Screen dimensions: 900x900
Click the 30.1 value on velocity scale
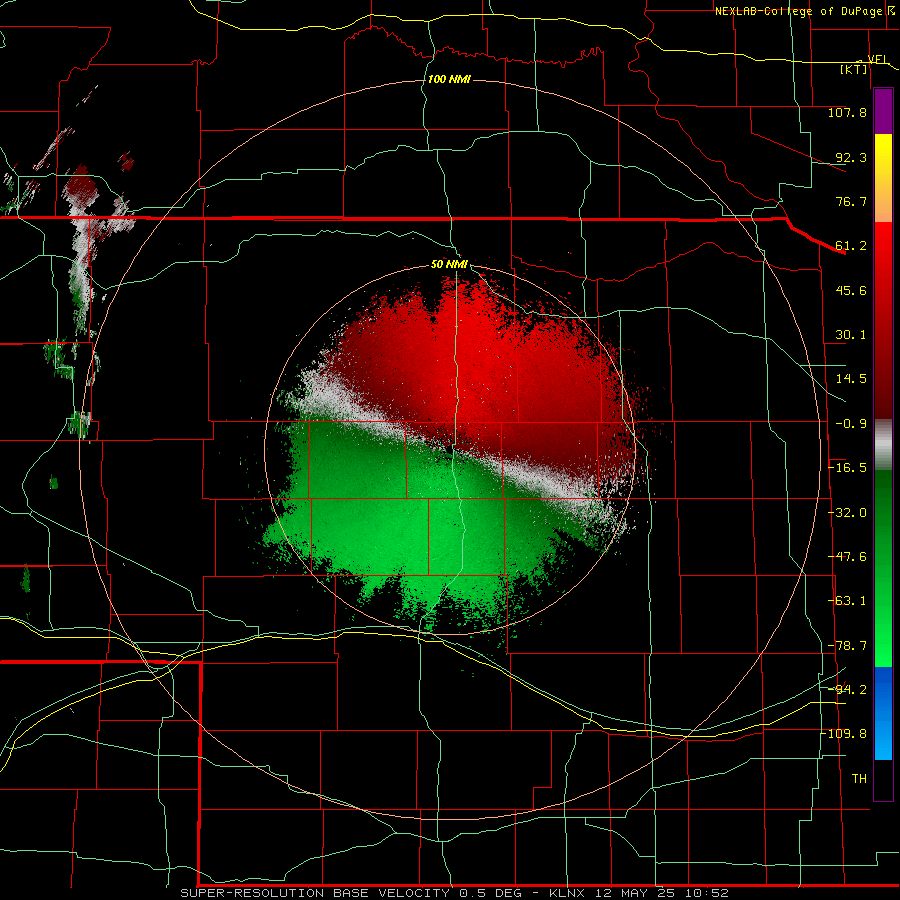click(851, 335)
